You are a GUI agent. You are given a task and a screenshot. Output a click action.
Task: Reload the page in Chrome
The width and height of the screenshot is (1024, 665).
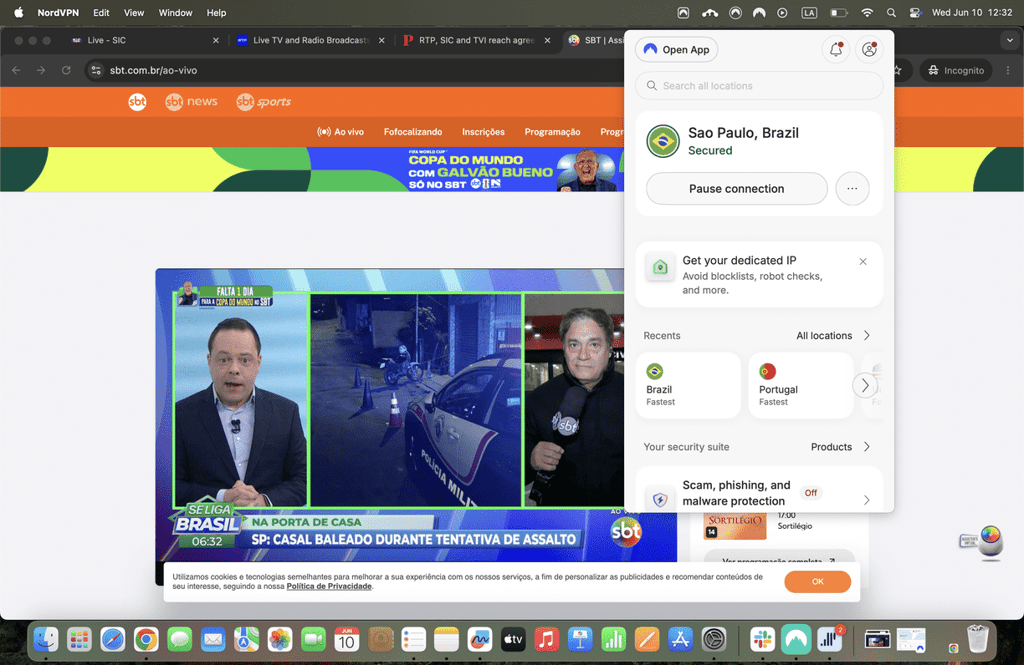click(x=66, y=70)
